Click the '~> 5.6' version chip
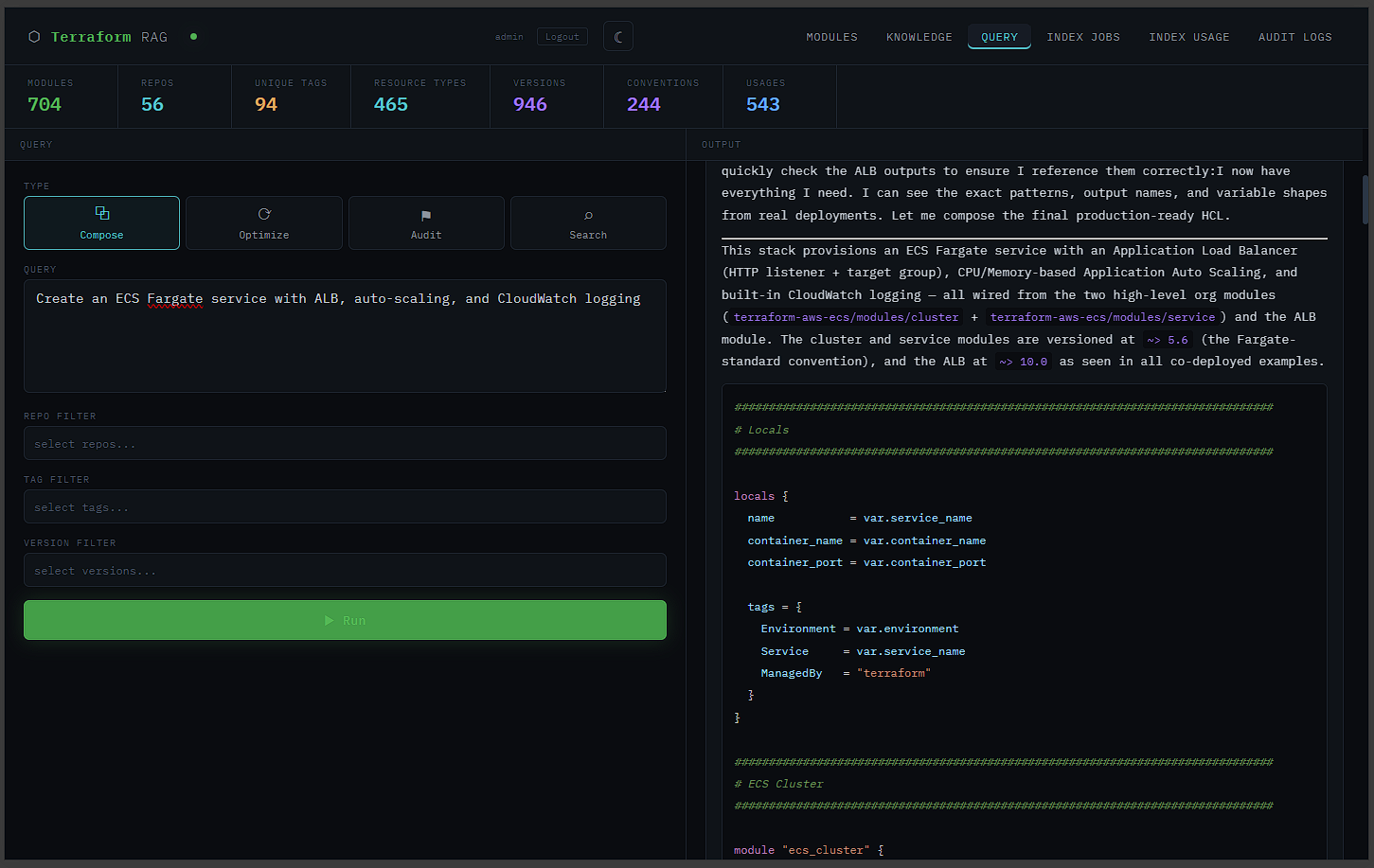 (1168, 340)
